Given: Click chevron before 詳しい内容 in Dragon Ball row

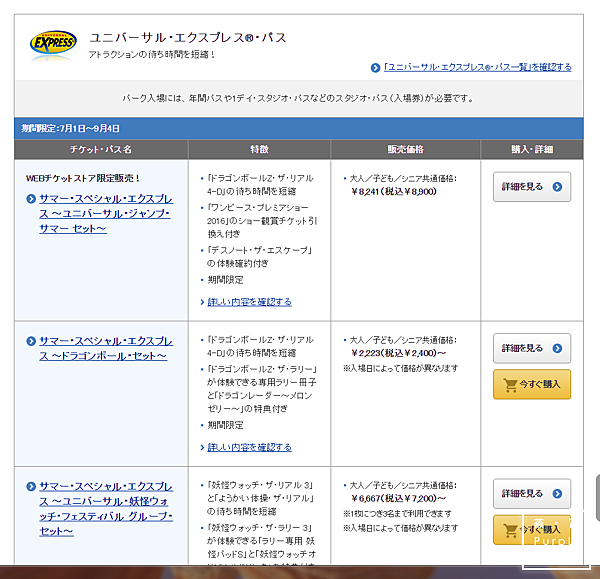Looking at the screenshot, I should [202, 447].
